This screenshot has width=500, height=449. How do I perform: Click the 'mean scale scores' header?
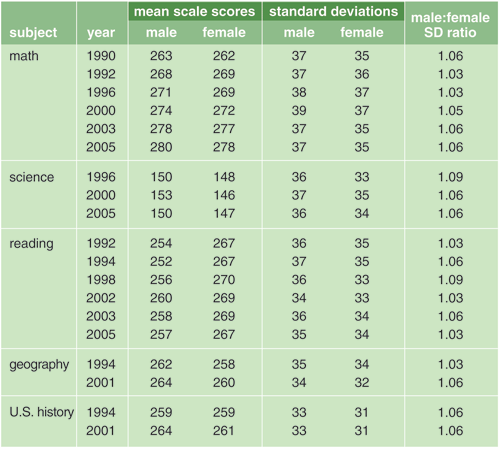point(195,11)
